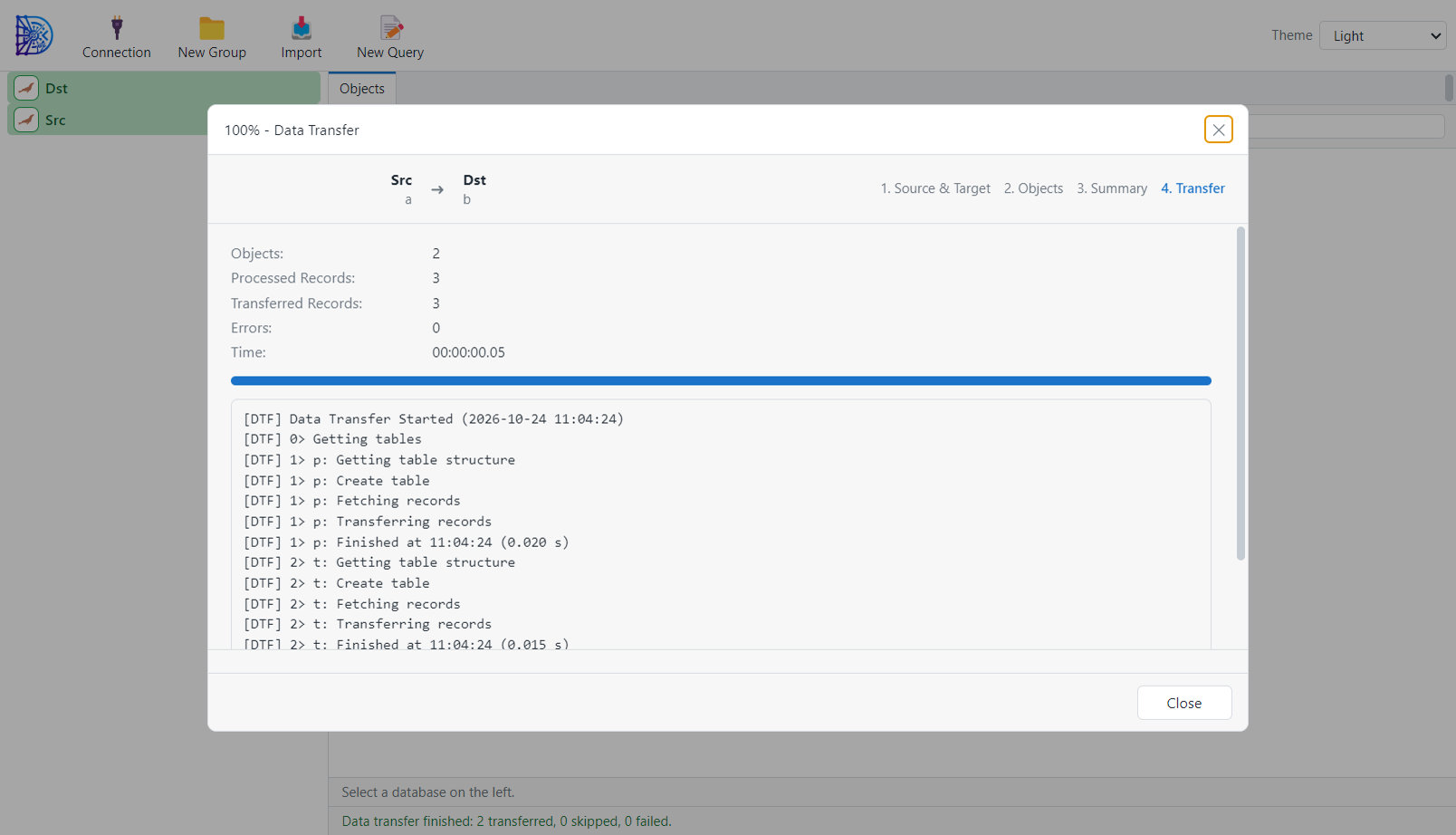The image size is (1456, 835).
Task: Click the application logo icon
Action: point(34,35)
